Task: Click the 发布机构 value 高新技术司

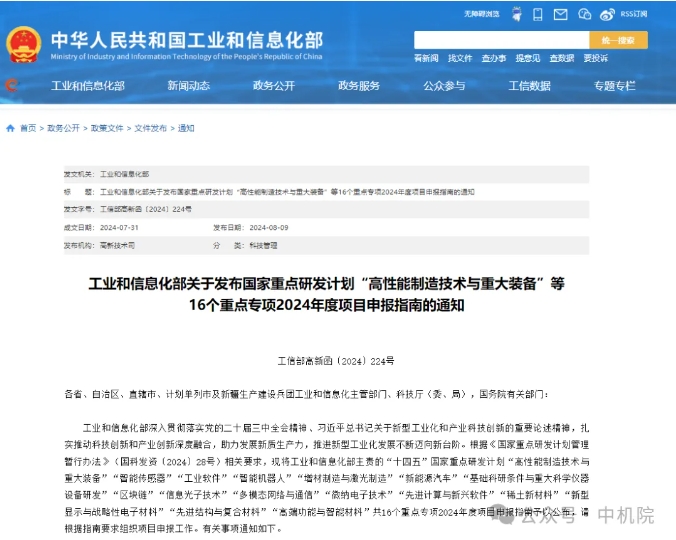Action: [x=117, y=245]
